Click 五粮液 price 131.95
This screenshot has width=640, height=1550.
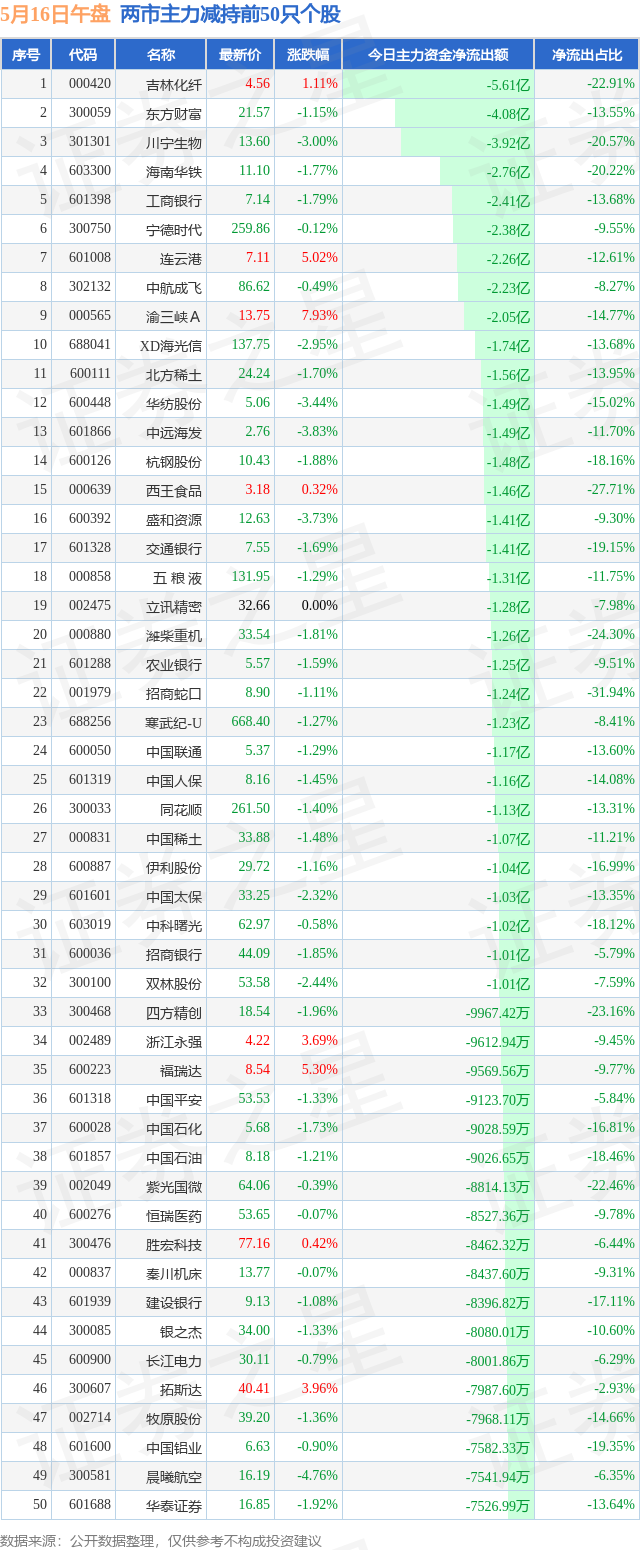coord(250,577)
